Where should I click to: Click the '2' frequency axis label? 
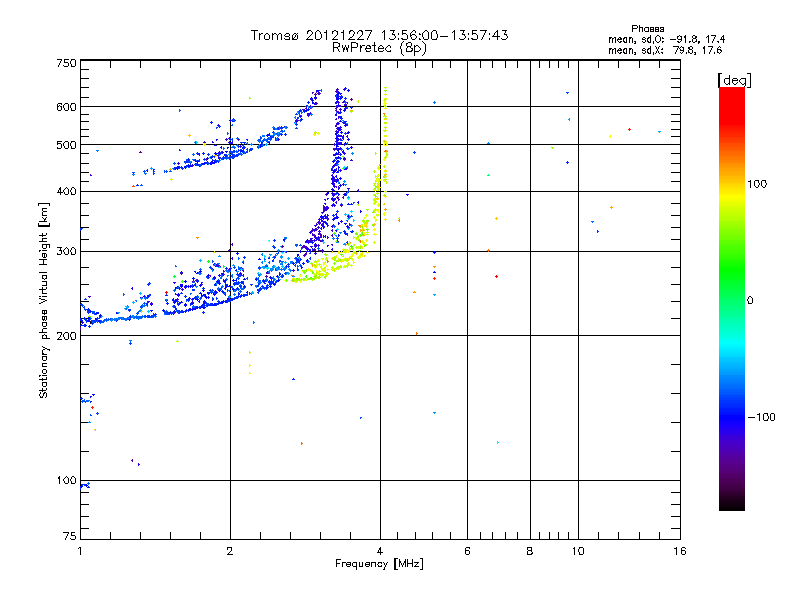point(230,551)
